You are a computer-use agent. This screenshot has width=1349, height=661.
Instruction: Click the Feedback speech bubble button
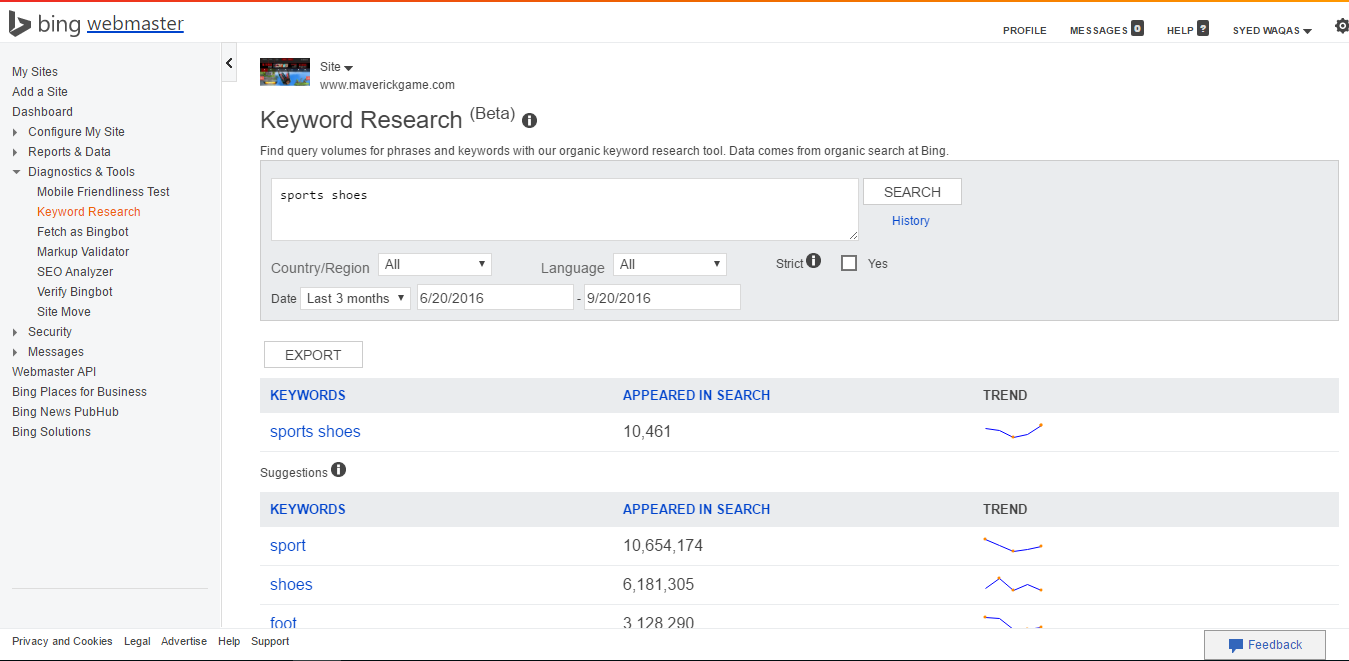point(1265,645)
